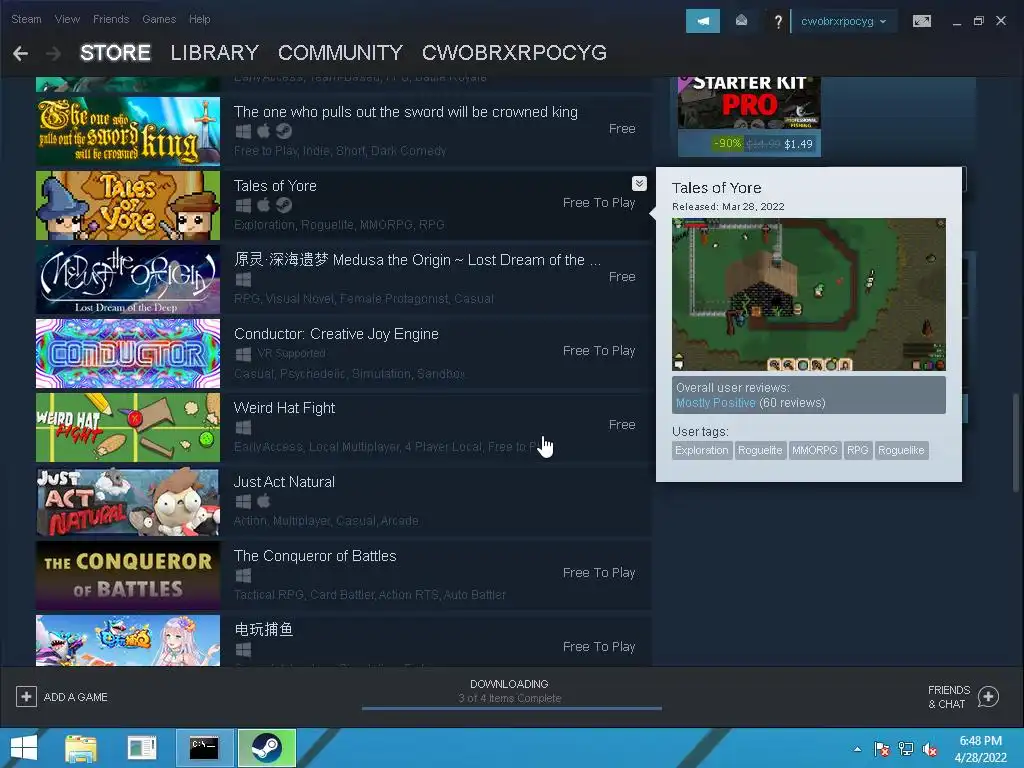Viewport: 1024px width, 768px height.
Task: Click Conductor: Creative Joy Engine title
Action: (336, 334)
